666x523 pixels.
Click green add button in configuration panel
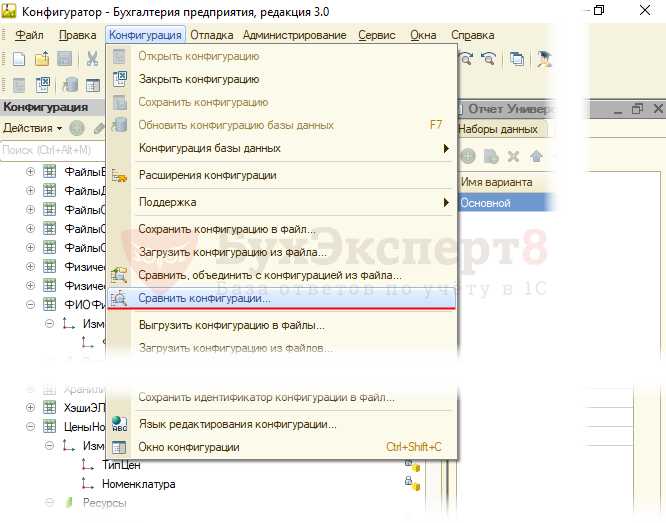pos(77,128)
